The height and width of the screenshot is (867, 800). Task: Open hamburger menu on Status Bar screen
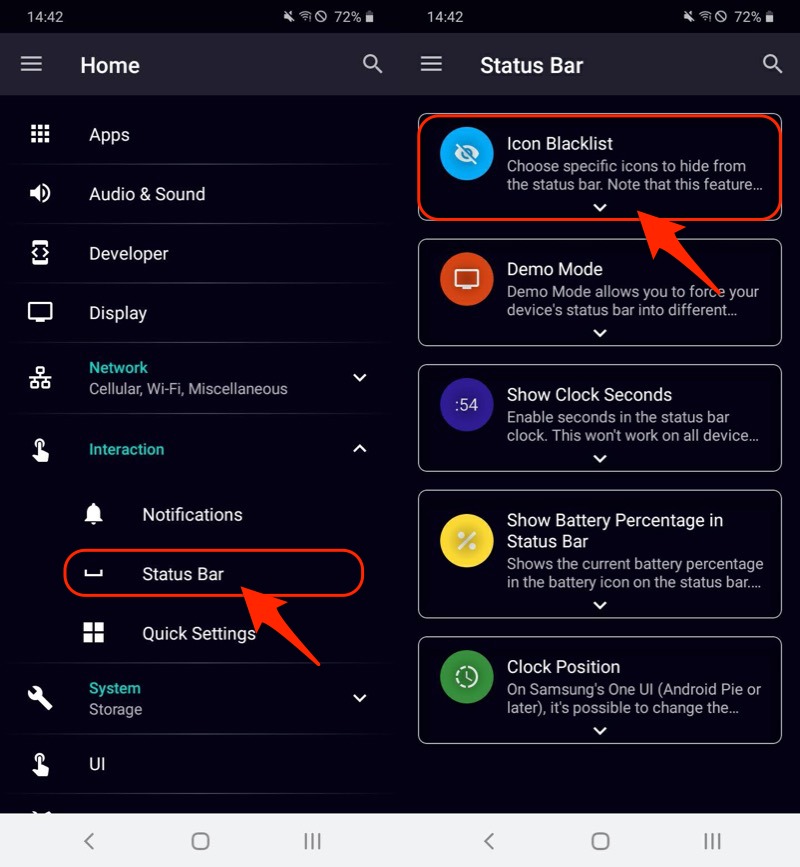tap(431, 65)
